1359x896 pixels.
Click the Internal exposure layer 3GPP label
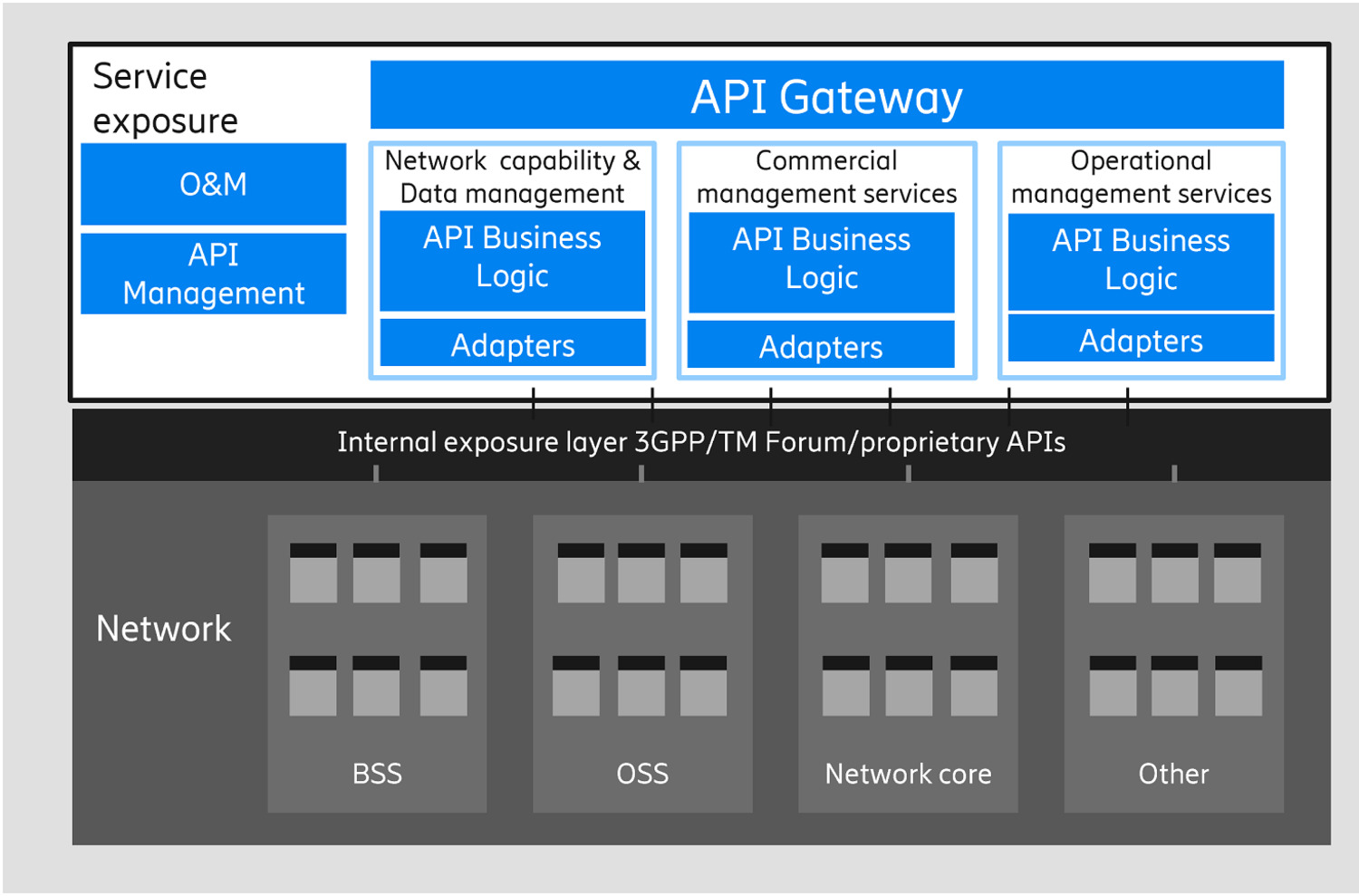tap(702, 442)
